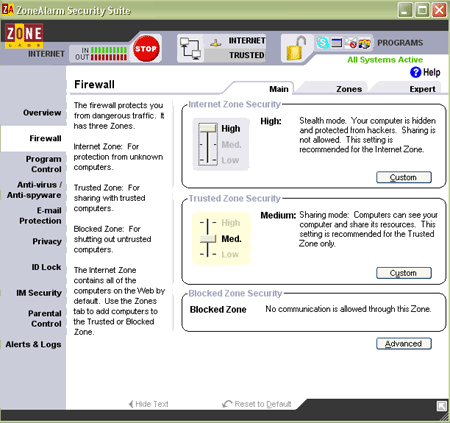
Task: Click the Reset to Default arrow icon
Action: click(227, 404)
